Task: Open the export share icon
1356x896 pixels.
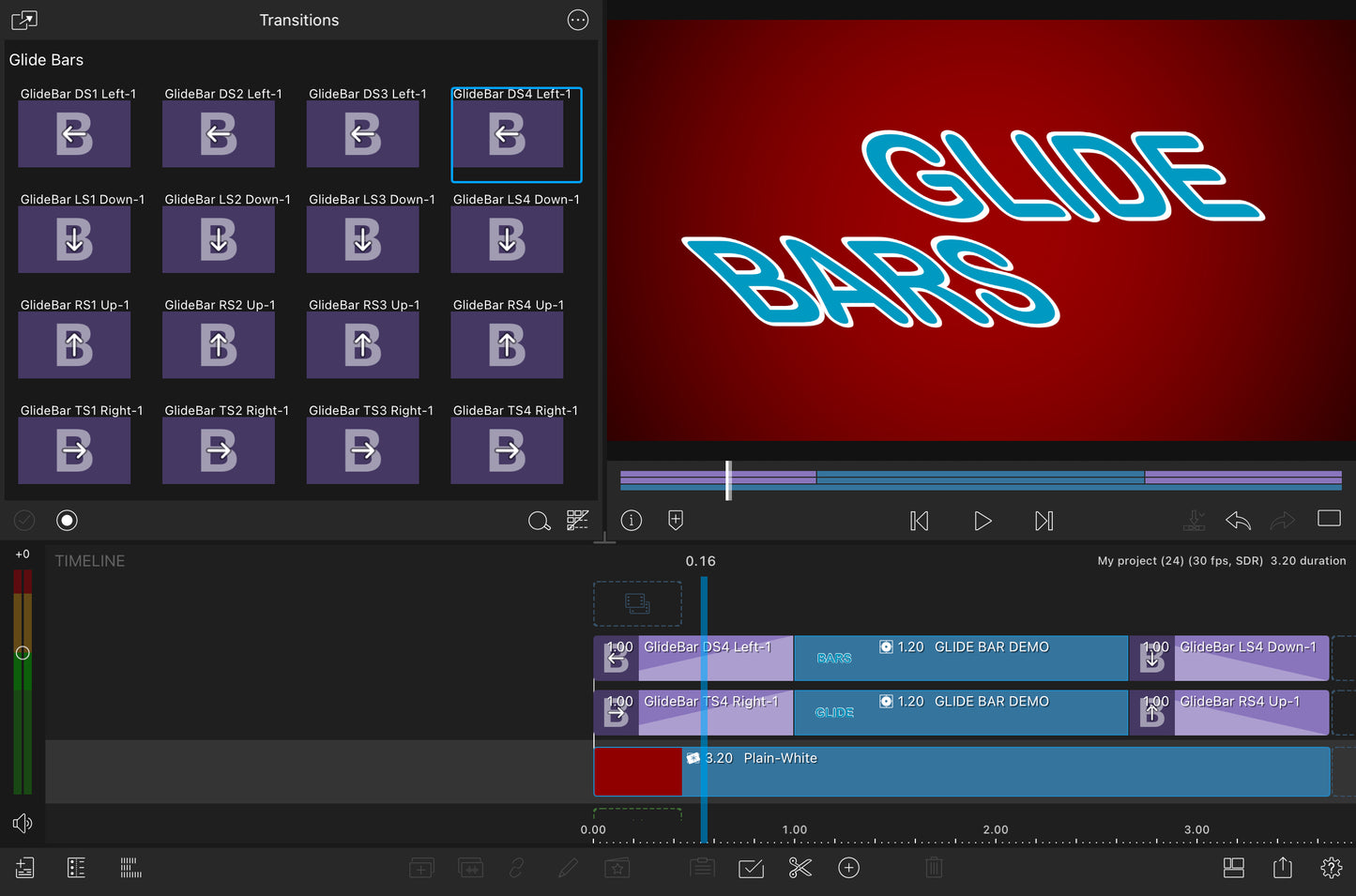Action: coord(1282,868)
